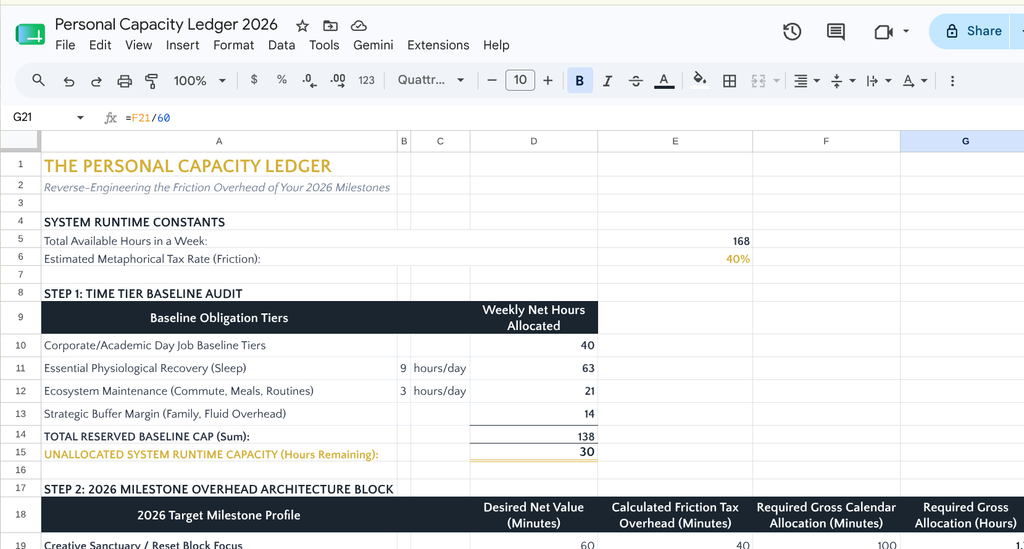Open text wrapping dropdown
This screenshot has height=549, width=1024.
click(878, 81)
